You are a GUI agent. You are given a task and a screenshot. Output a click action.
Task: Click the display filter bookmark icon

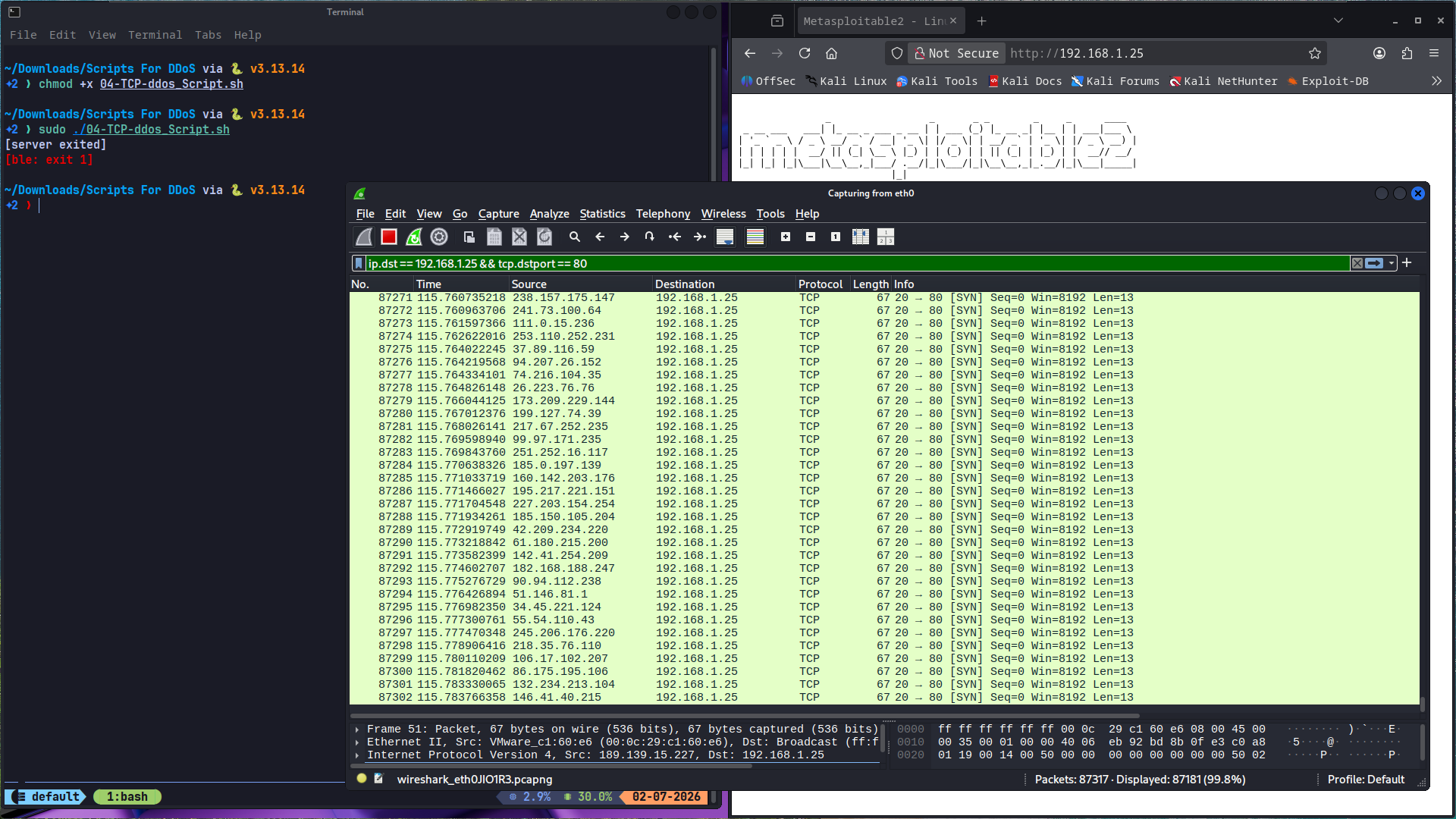pos(359,264)
